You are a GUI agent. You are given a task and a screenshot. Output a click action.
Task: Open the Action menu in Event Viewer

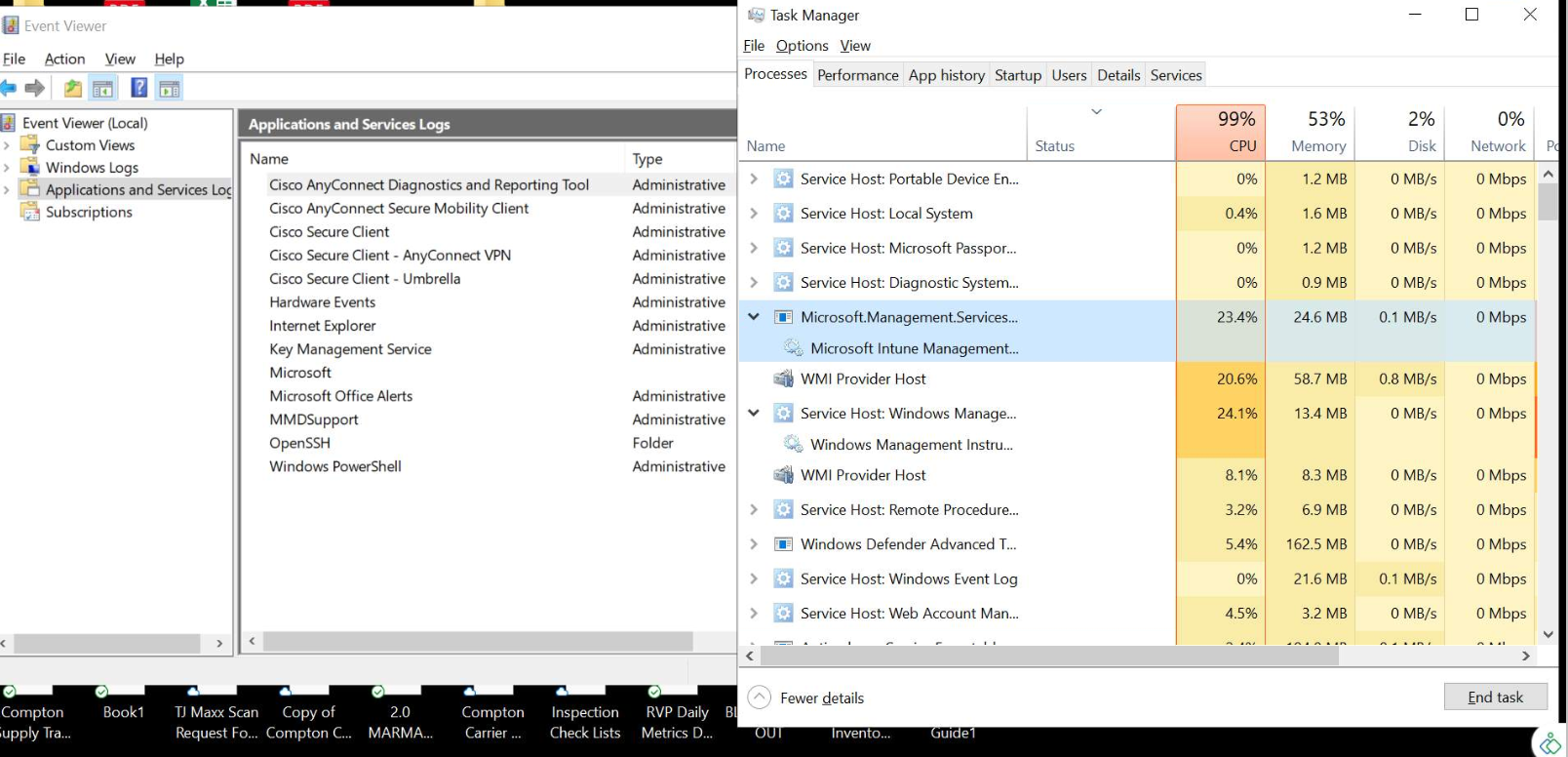point(64,59)
